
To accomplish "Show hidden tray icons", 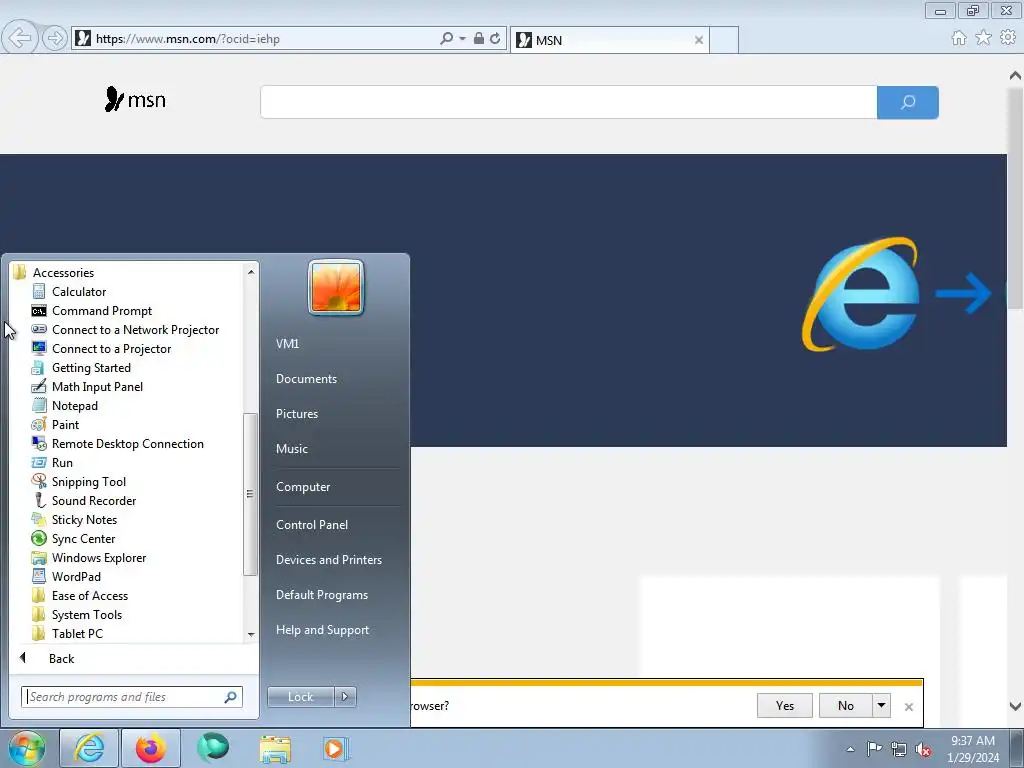I will point(850,749).
